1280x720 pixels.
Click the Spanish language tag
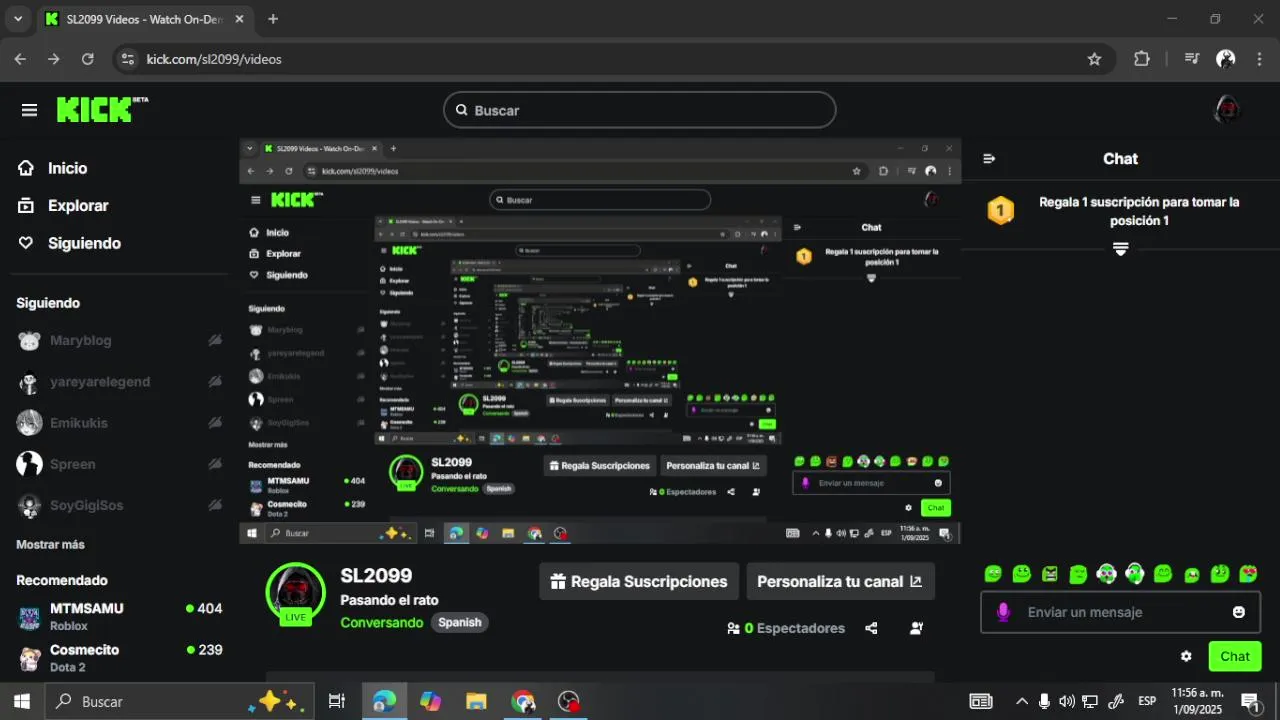click(460, 622)
